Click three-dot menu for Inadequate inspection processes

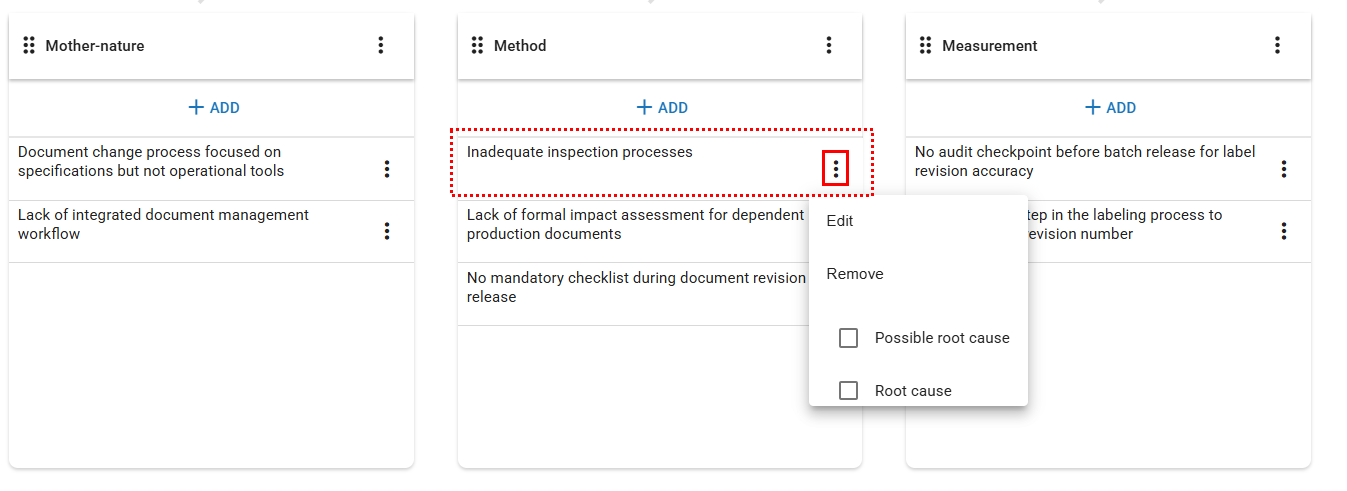click(836, 170)
